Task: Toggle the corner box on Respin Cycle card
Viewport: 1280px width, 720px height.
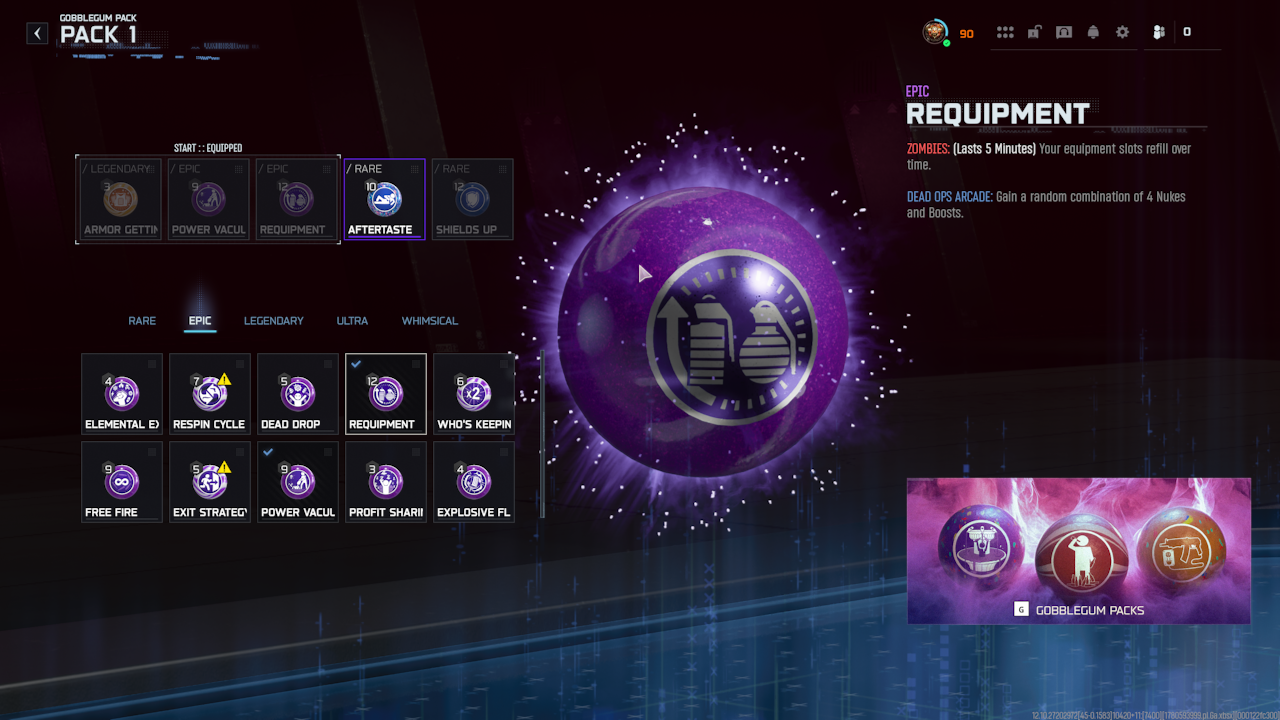Action: point(240,364)
